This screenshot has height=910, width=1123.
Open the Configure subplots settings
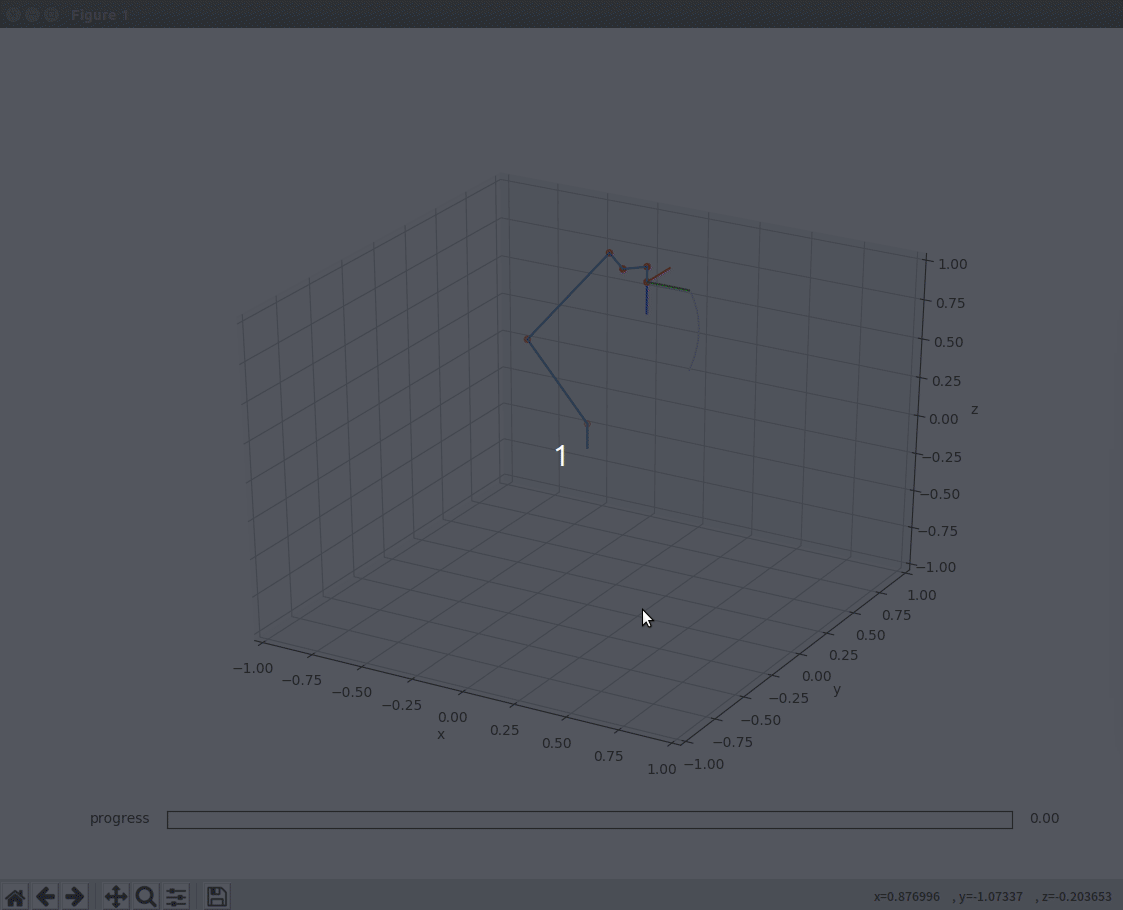pyautogui.click(x=176, y=896)
